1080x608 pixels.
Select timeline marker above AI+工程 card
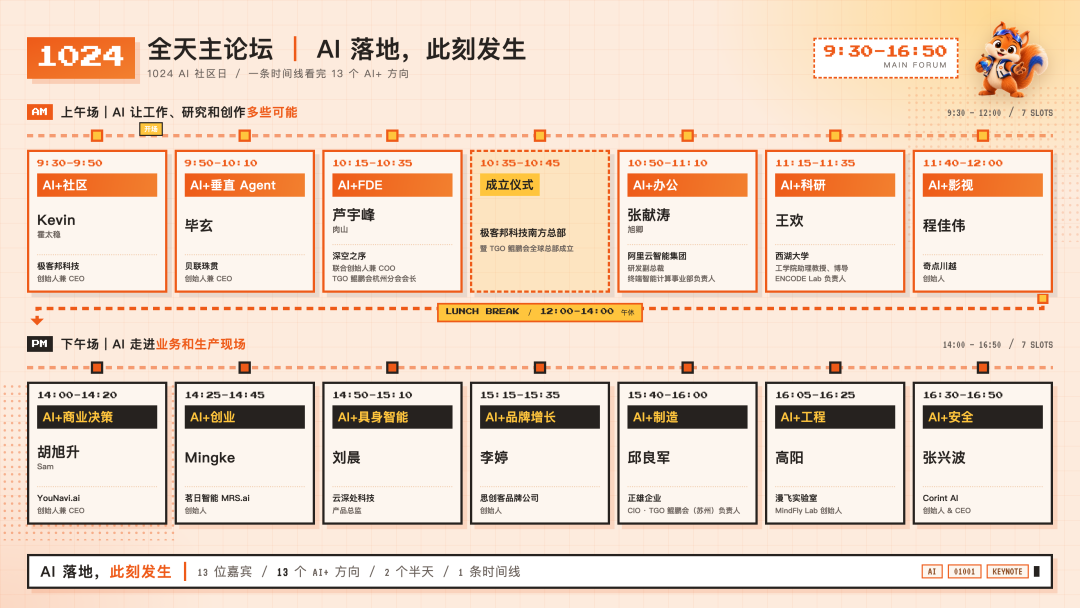835,368
